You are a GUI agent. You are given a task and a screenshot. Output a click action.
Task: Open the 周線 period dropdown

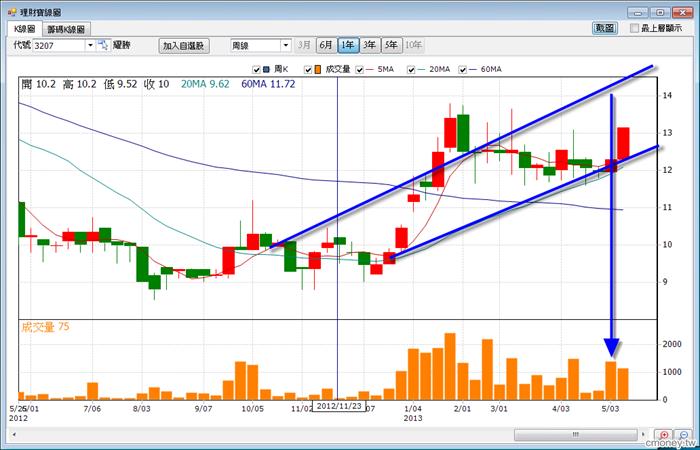click(284, 45)
